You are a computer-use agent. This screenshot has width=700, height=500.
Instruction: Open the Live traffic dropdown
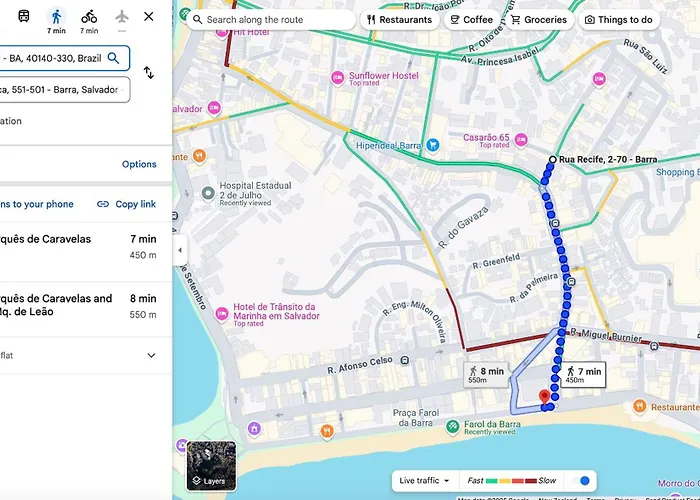424,481
